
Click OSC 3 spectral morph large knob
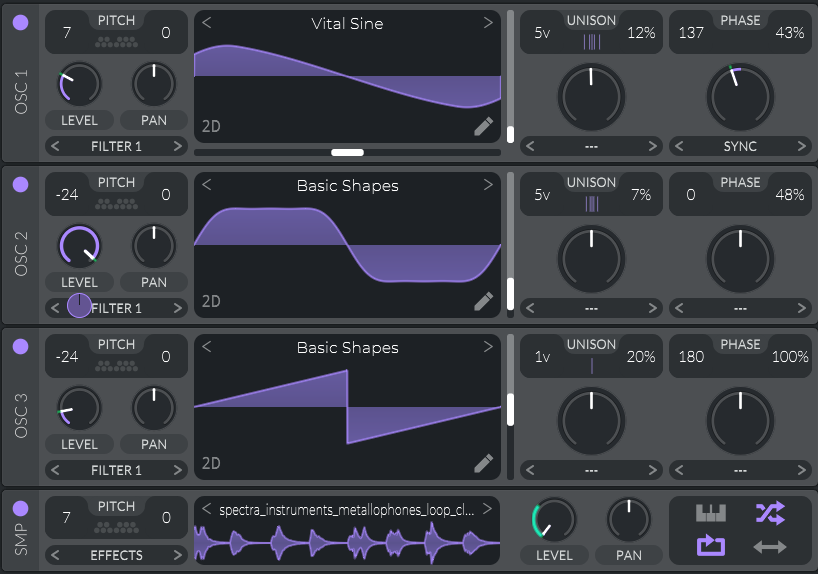pyautogui.click(x=591, y=421)
